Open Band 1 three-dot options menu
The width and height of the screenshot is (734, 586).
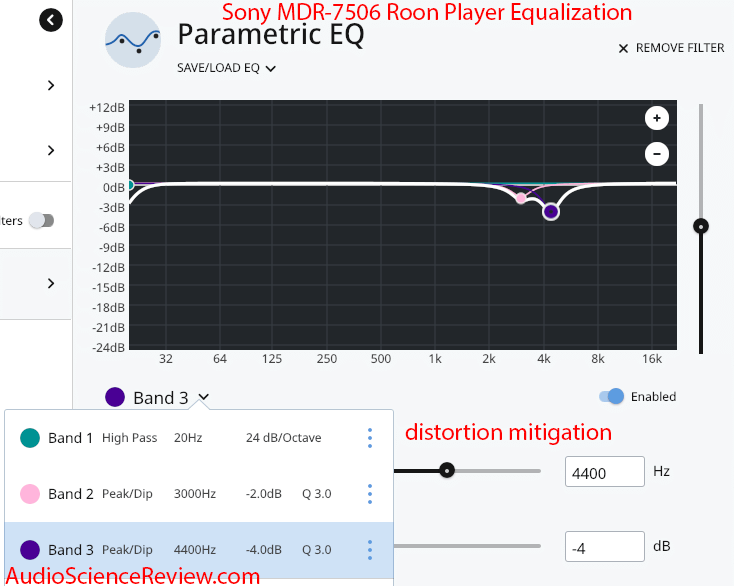(x=370, y=438)
